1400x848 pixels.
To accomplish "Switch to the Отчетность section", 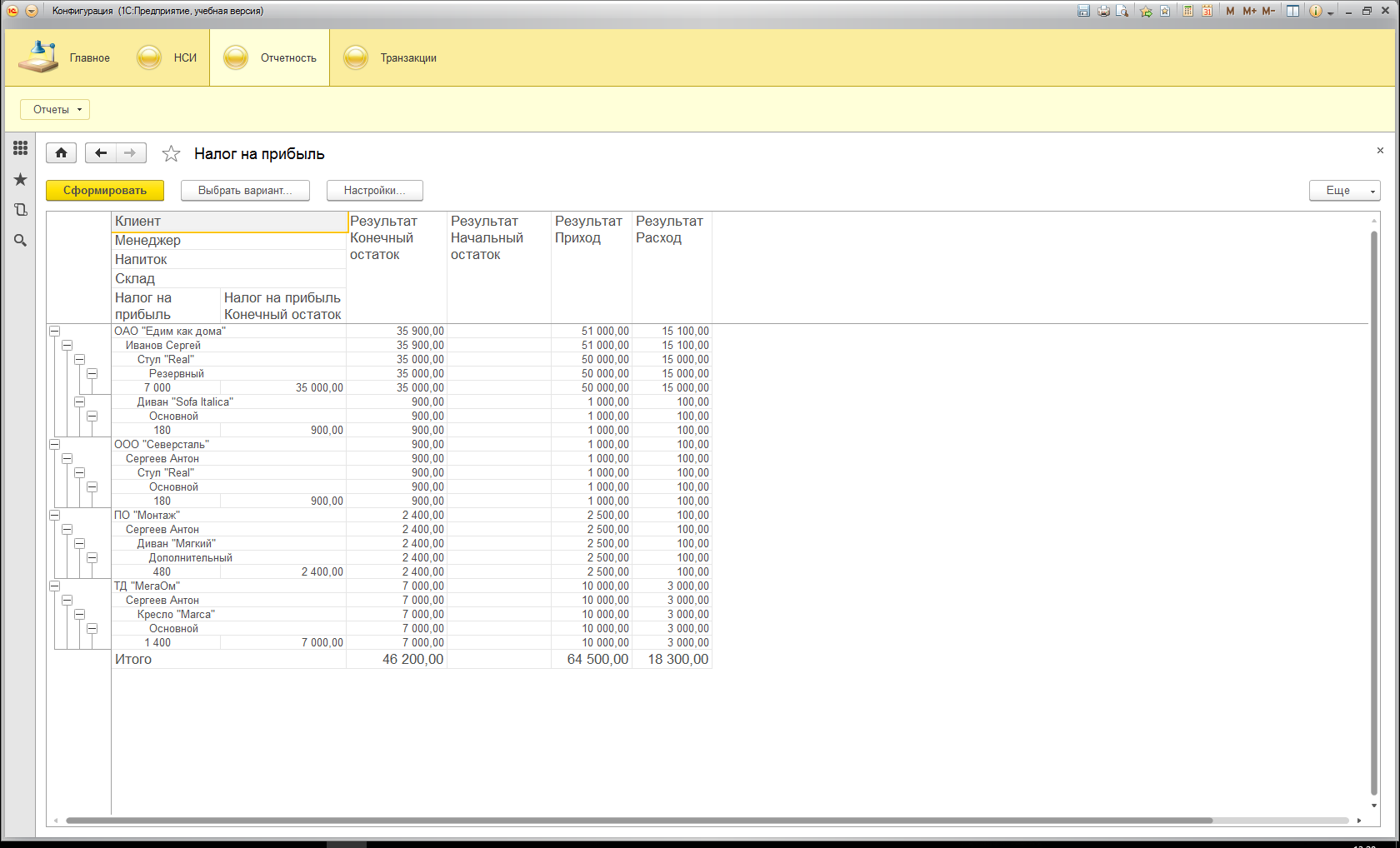I will pos(270,57).
